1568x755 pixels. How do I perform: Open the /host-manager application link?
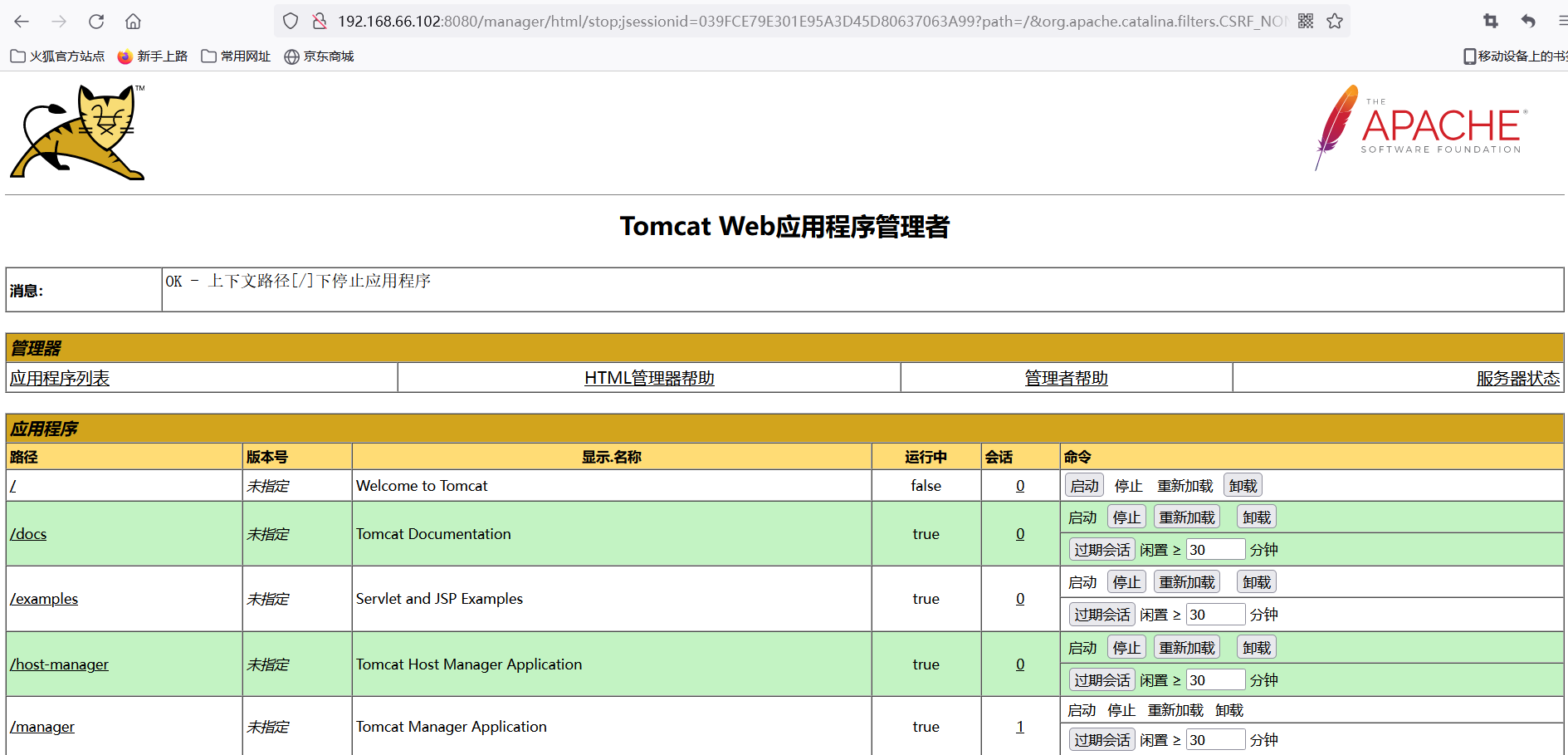pyautogui.click(x=59, y=664)
